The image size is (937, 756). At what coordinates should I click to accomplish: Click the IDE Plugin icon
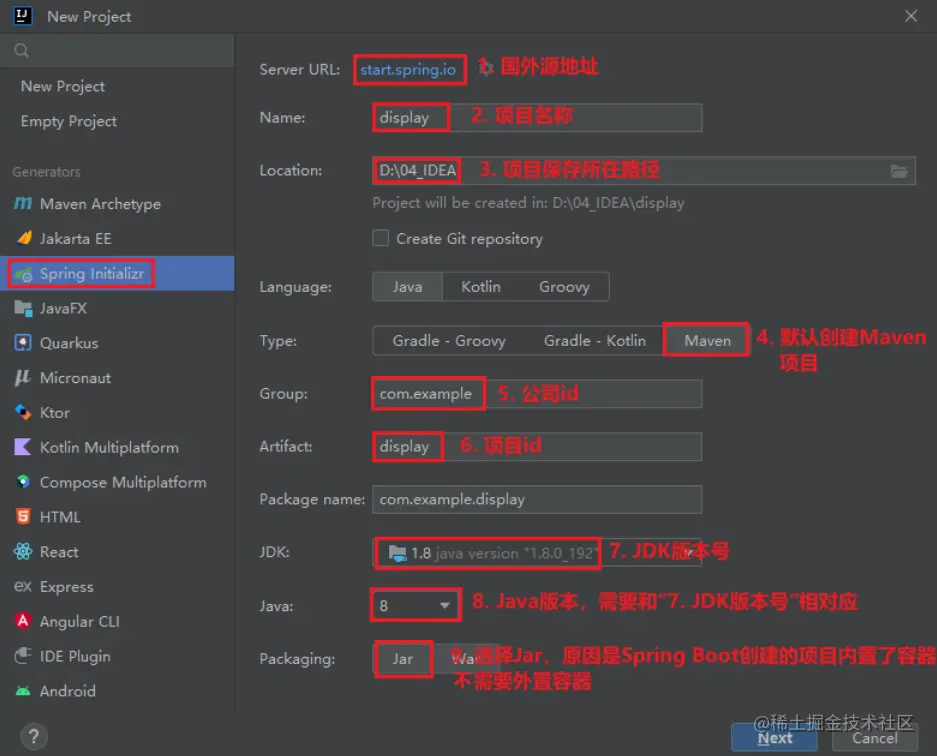pyautogui.click(x=23, y=656)
